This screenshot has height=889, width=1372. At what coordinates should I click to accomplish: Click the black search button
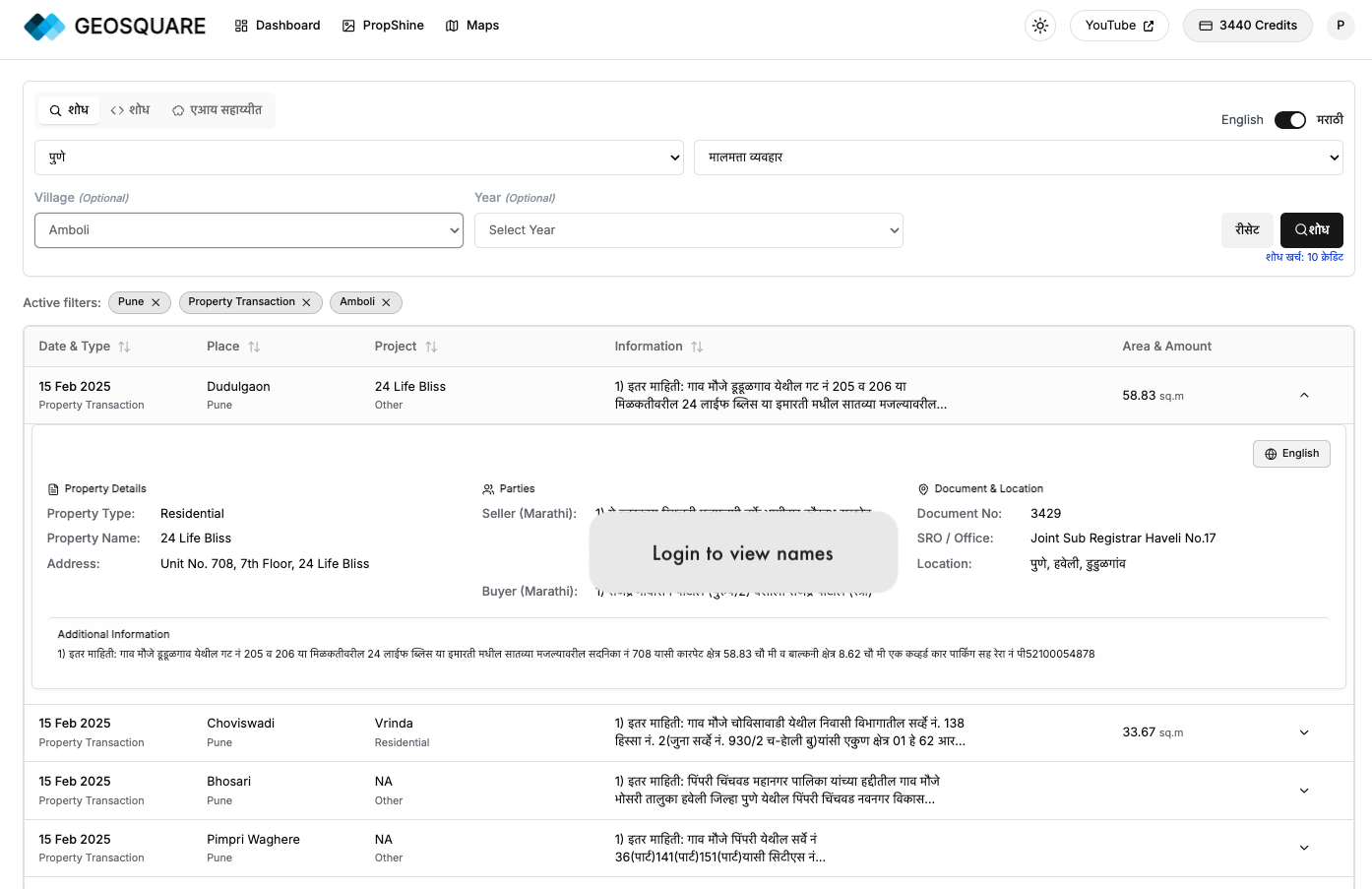(1311, 230)
